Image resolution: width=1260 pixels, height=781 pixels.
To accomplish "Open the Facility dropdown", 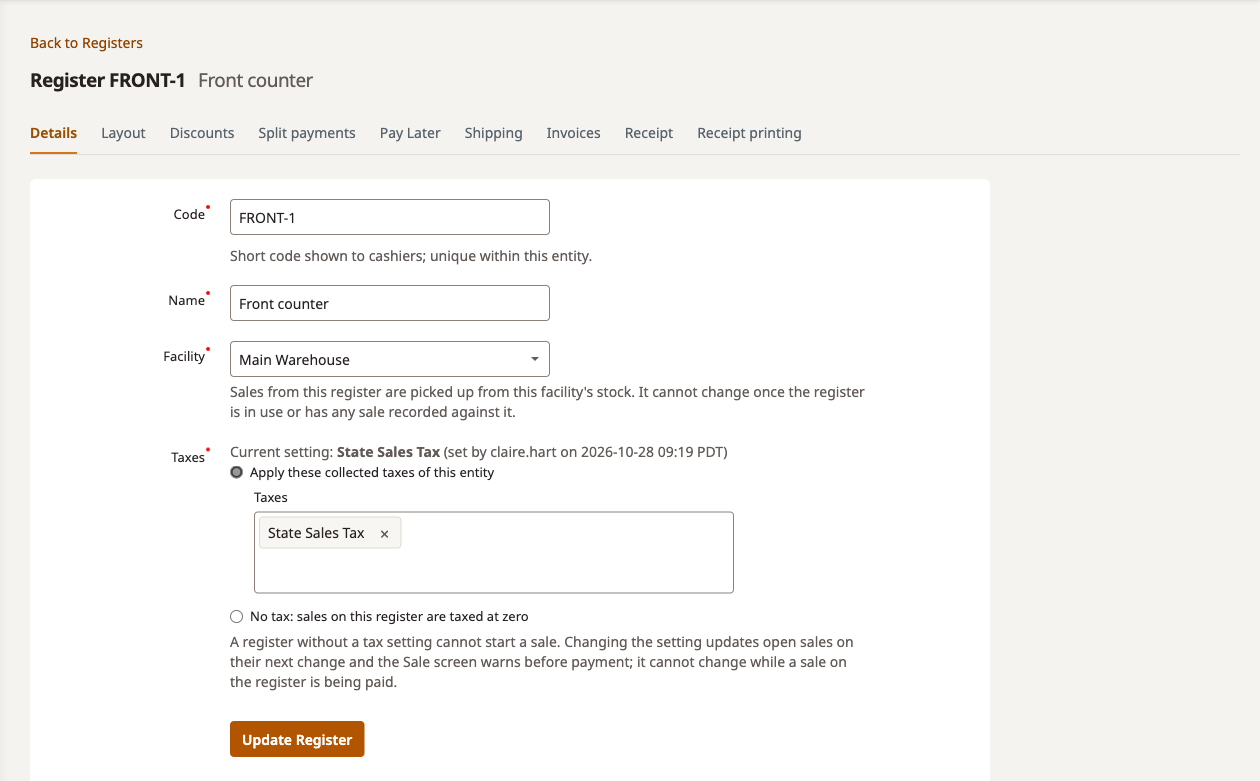I will (390, 359).
